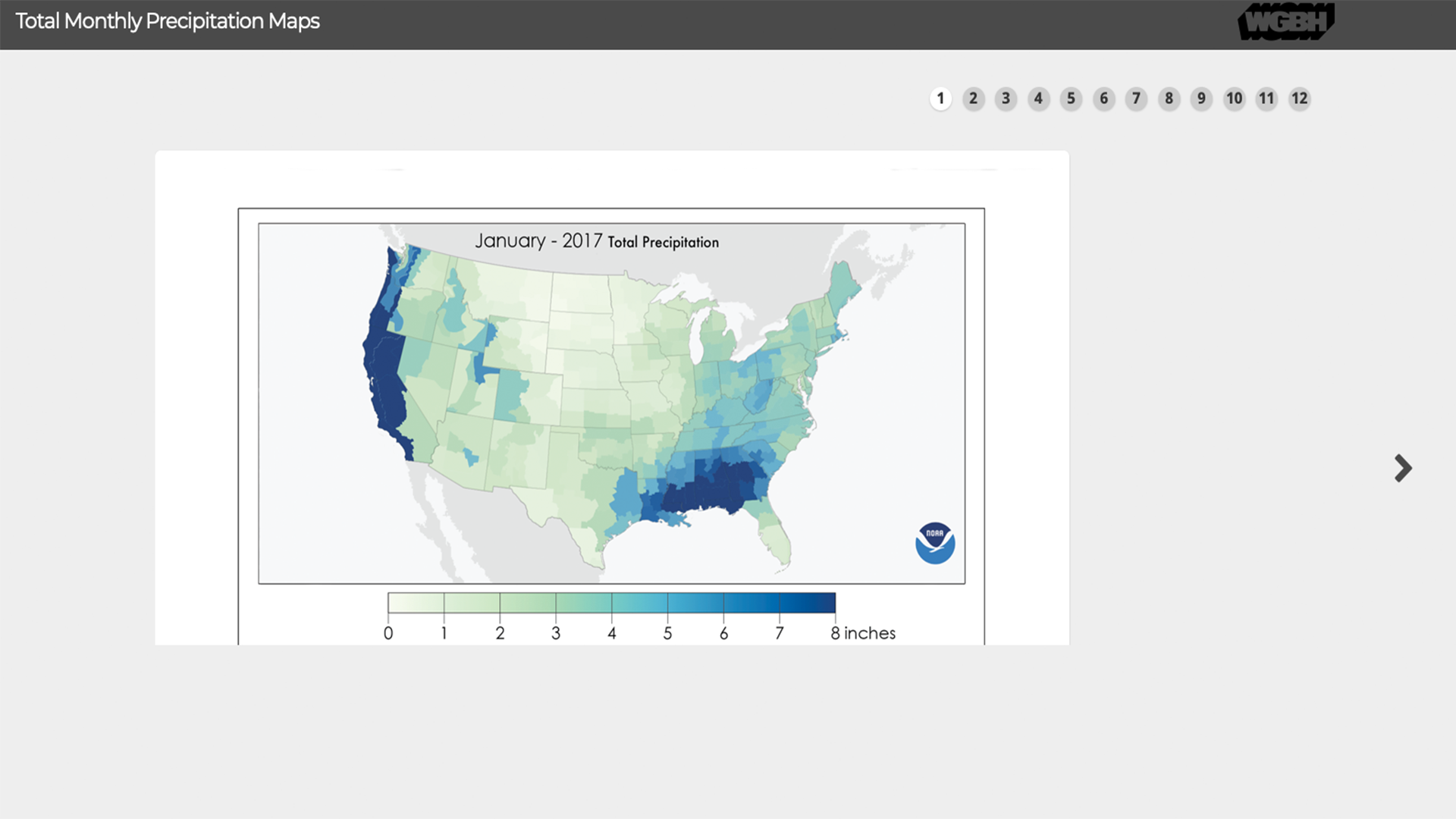Jump to map number 3
This screenshot has height=819, width=1456.
pos(1006,99)
